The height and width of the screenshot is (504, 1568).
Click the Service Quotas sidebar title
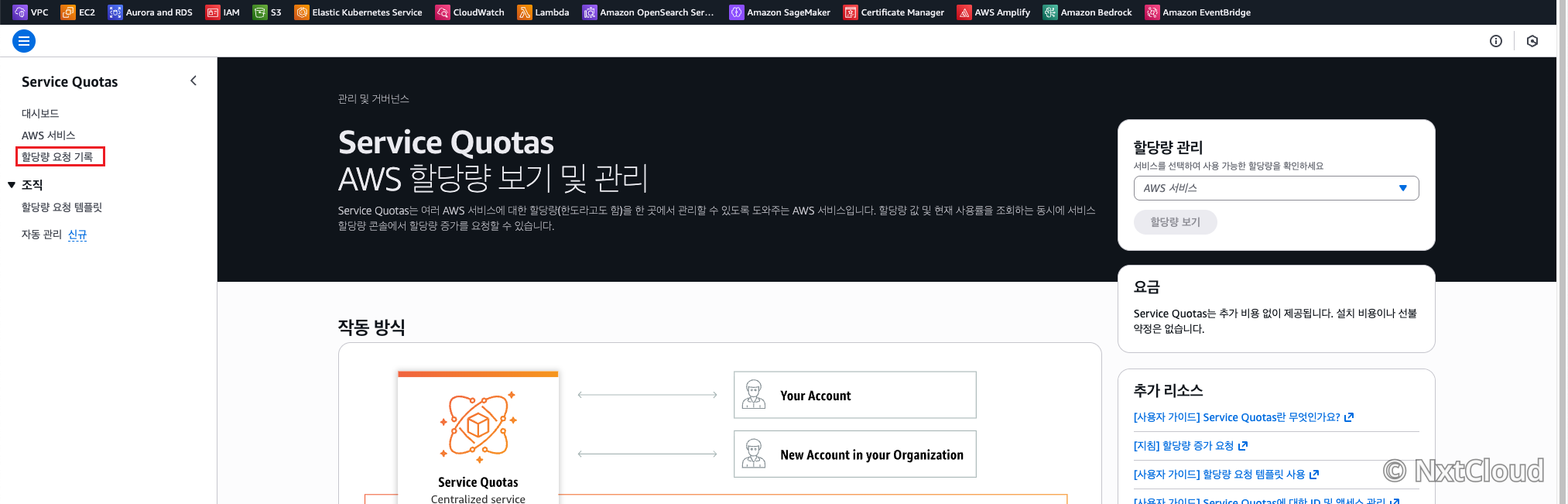coord(70,82)
